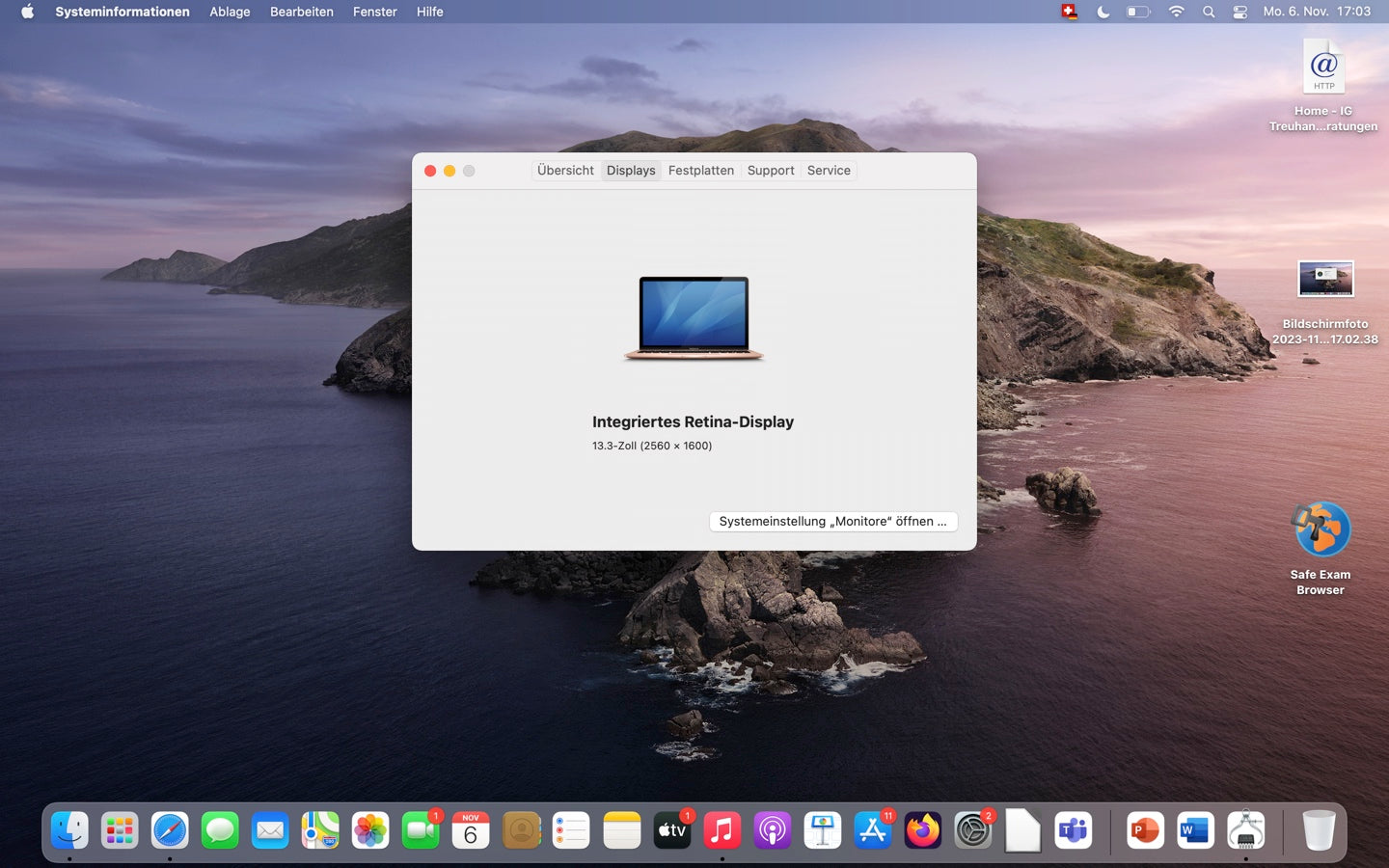The height and width of the screenshot is (868, 1389).
Task: Open the App Store Dock icon
Action: [872, 830]
